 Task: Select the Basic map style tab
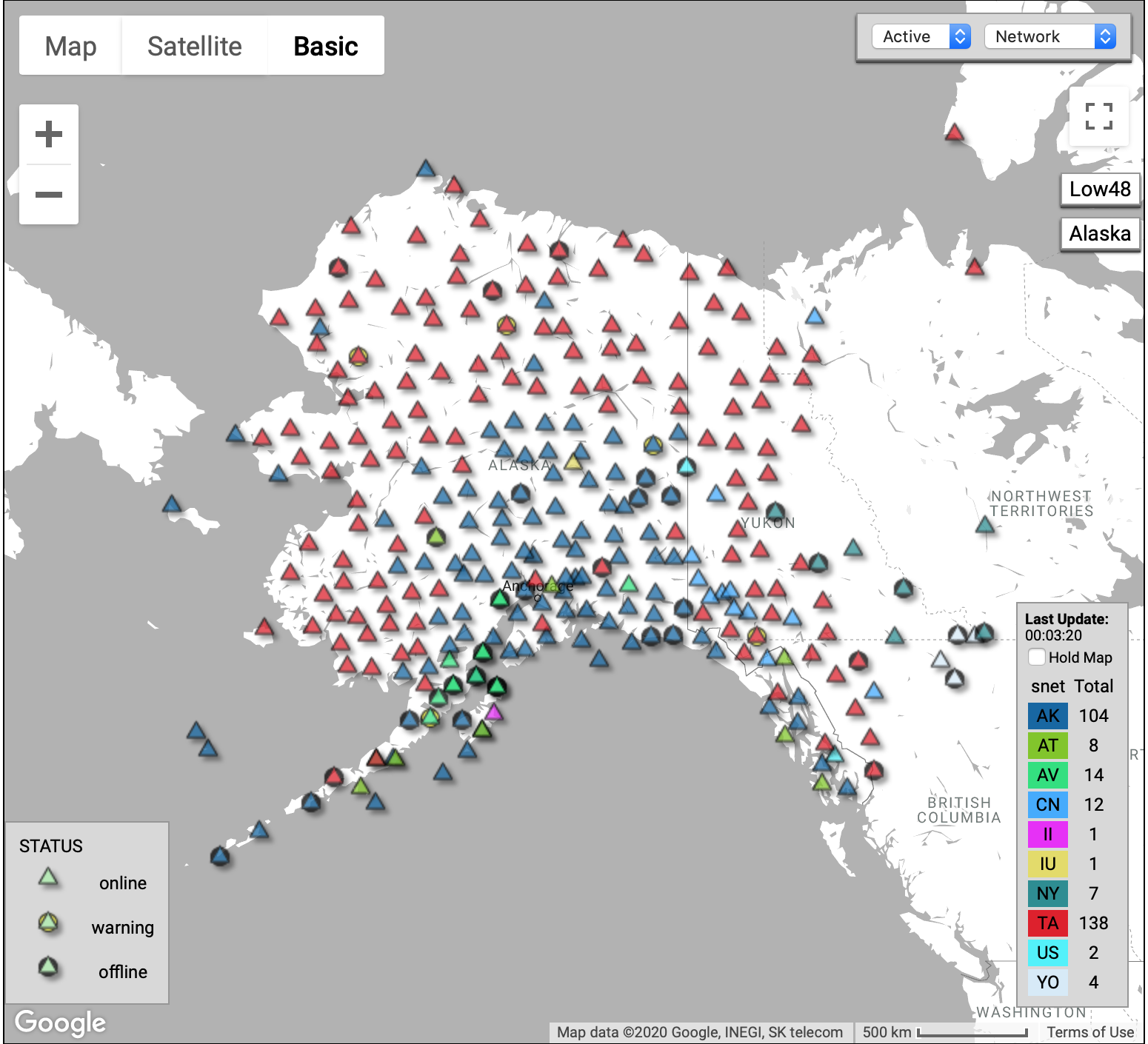(x=326, y=46)
